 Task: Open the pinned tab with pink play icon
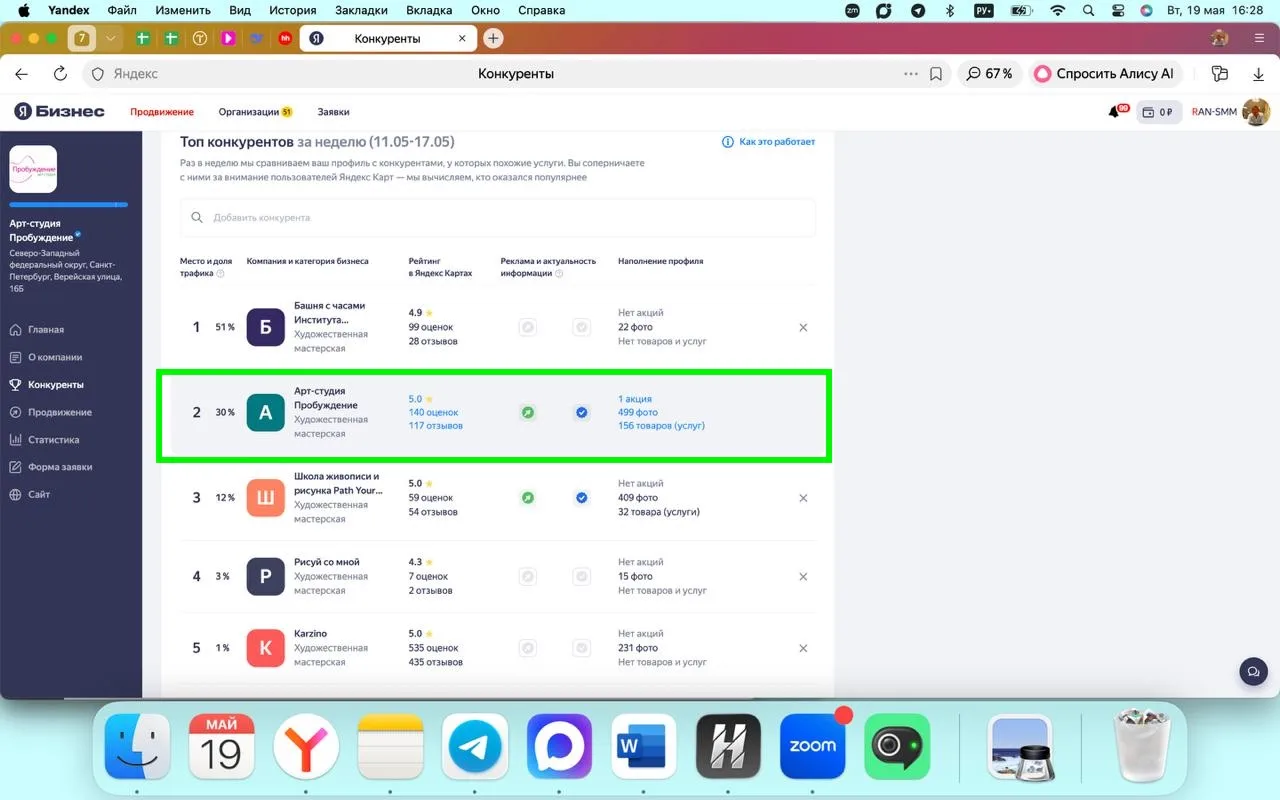coord(228,38)
